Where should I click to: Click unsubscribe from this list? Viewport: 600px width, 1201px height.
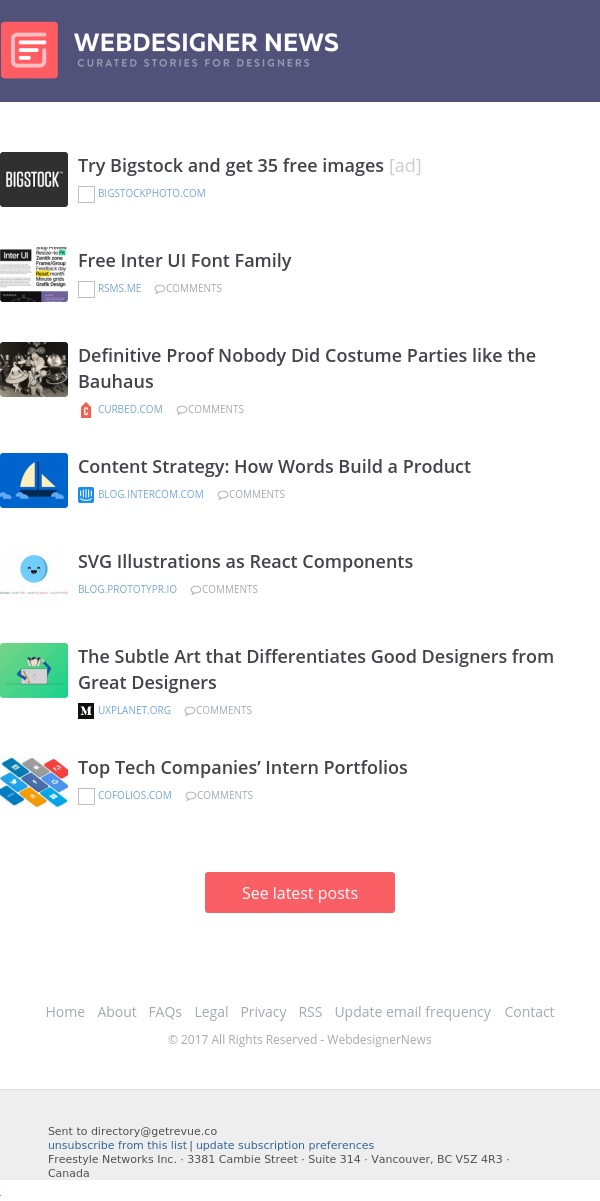point(117,1146)
